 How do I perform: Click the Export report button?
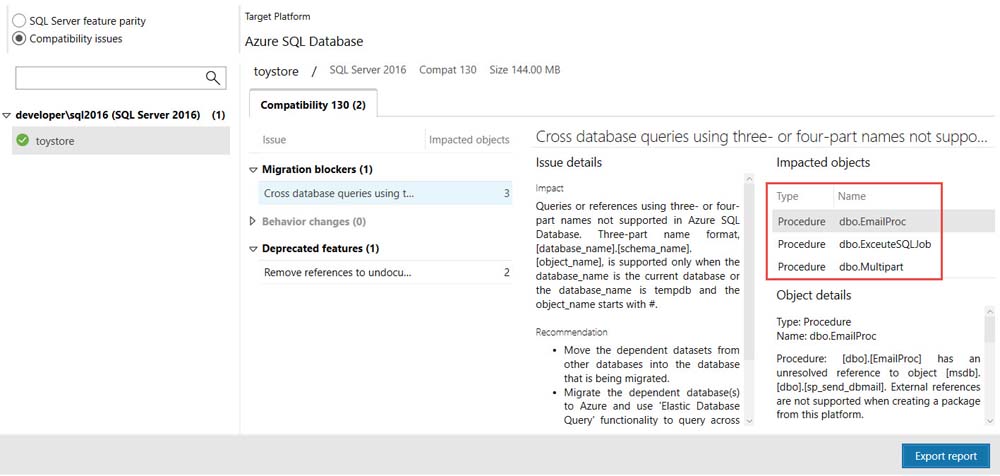pyautogui.click(x=945, y=456)
